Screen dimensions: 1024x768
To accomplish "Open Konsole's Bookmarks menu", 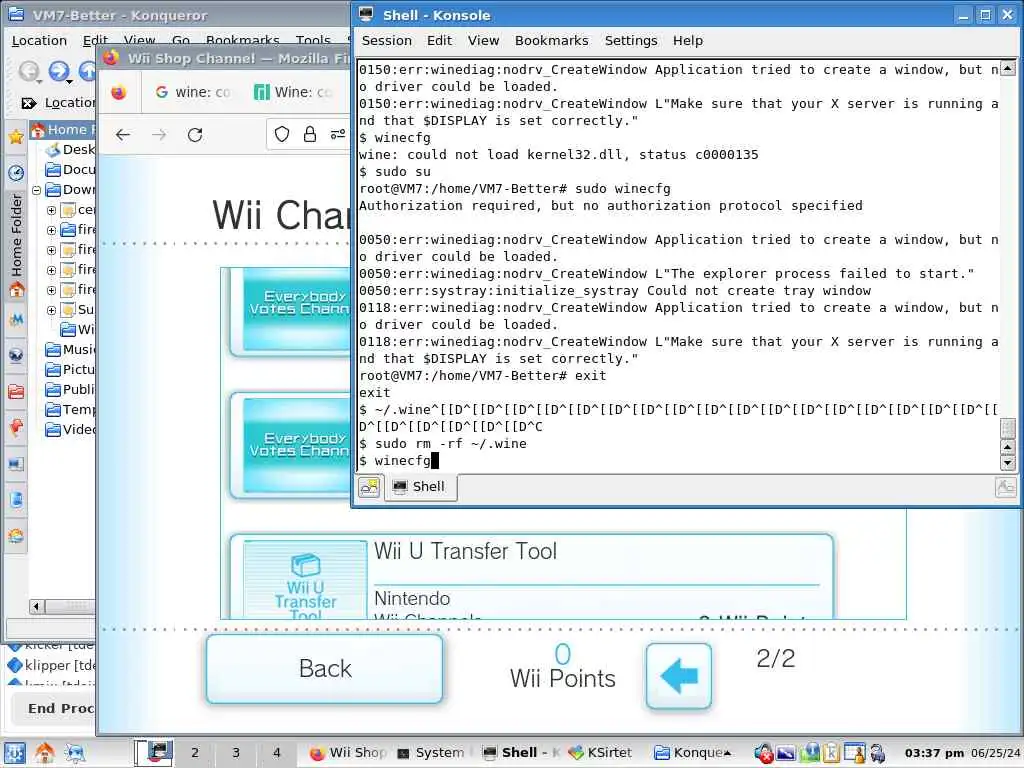I will click(x=551, y=40).
